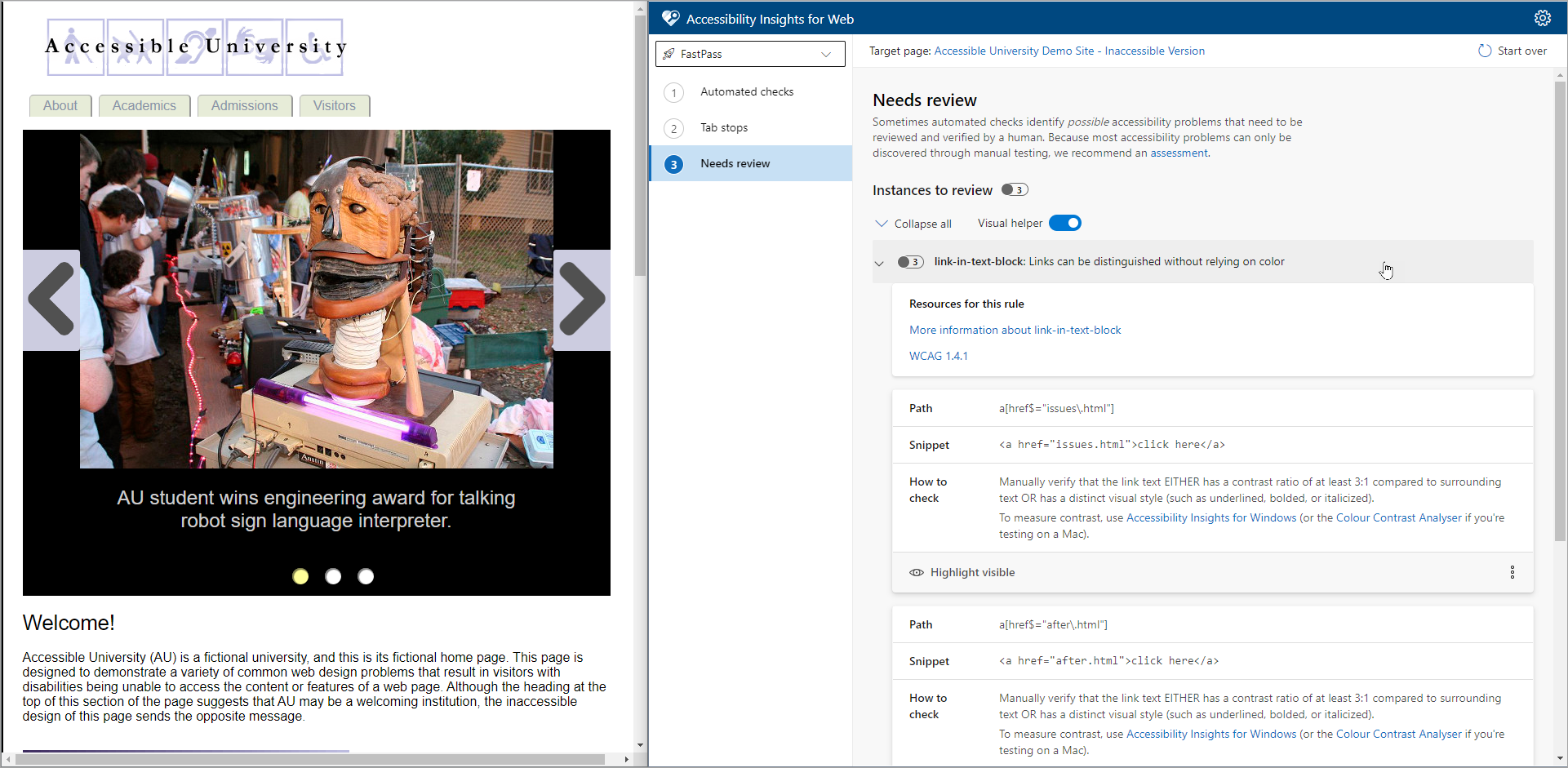Click the Welcome! heading

pyautogui.click(x=69, y=623)
